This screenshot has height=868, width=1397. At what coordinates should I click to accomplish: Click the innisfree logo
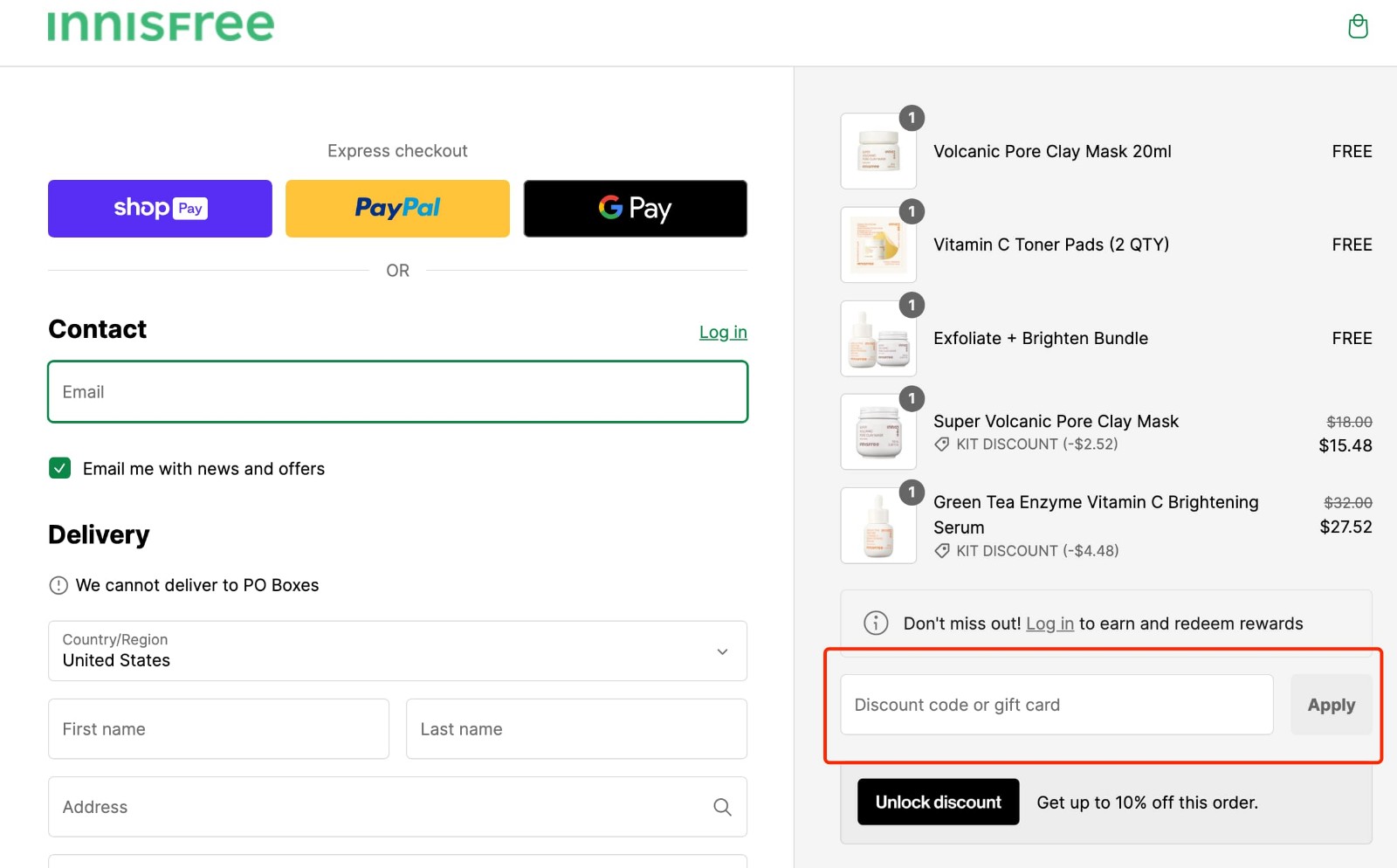[x=161, y=26]
